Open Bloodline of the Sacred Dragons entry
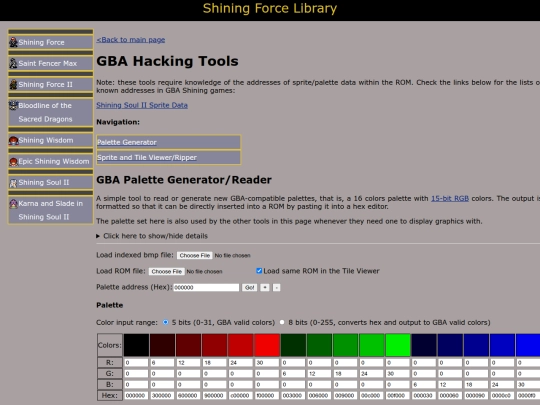The image size is (540, 405). [x=51, y=112]
